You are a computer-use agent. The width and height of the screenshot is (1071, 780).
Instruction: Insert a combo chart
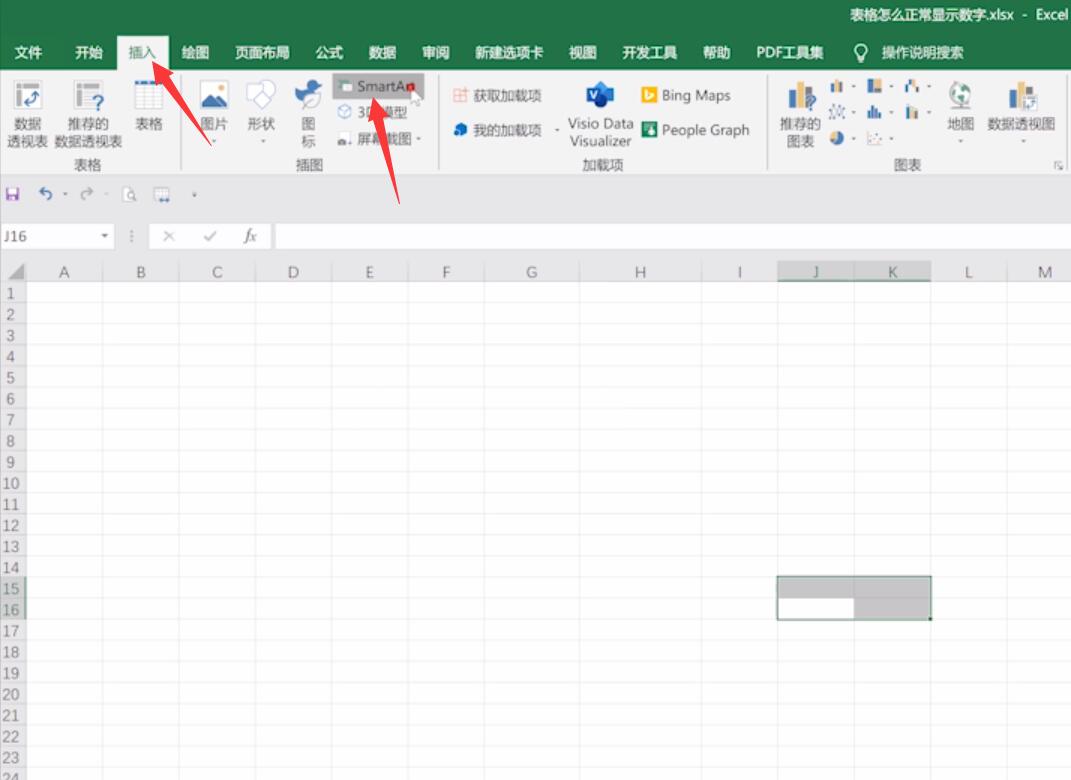[912, 112]
